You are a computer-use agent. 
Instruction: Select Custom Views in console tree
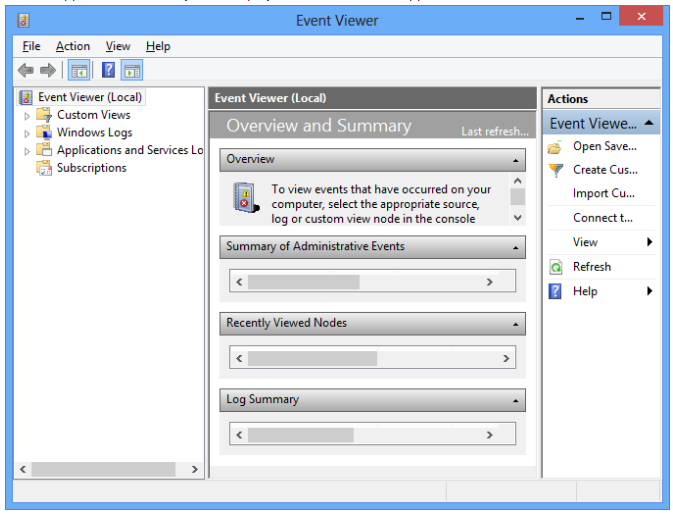pyautogui.click(x=94, y=115)
